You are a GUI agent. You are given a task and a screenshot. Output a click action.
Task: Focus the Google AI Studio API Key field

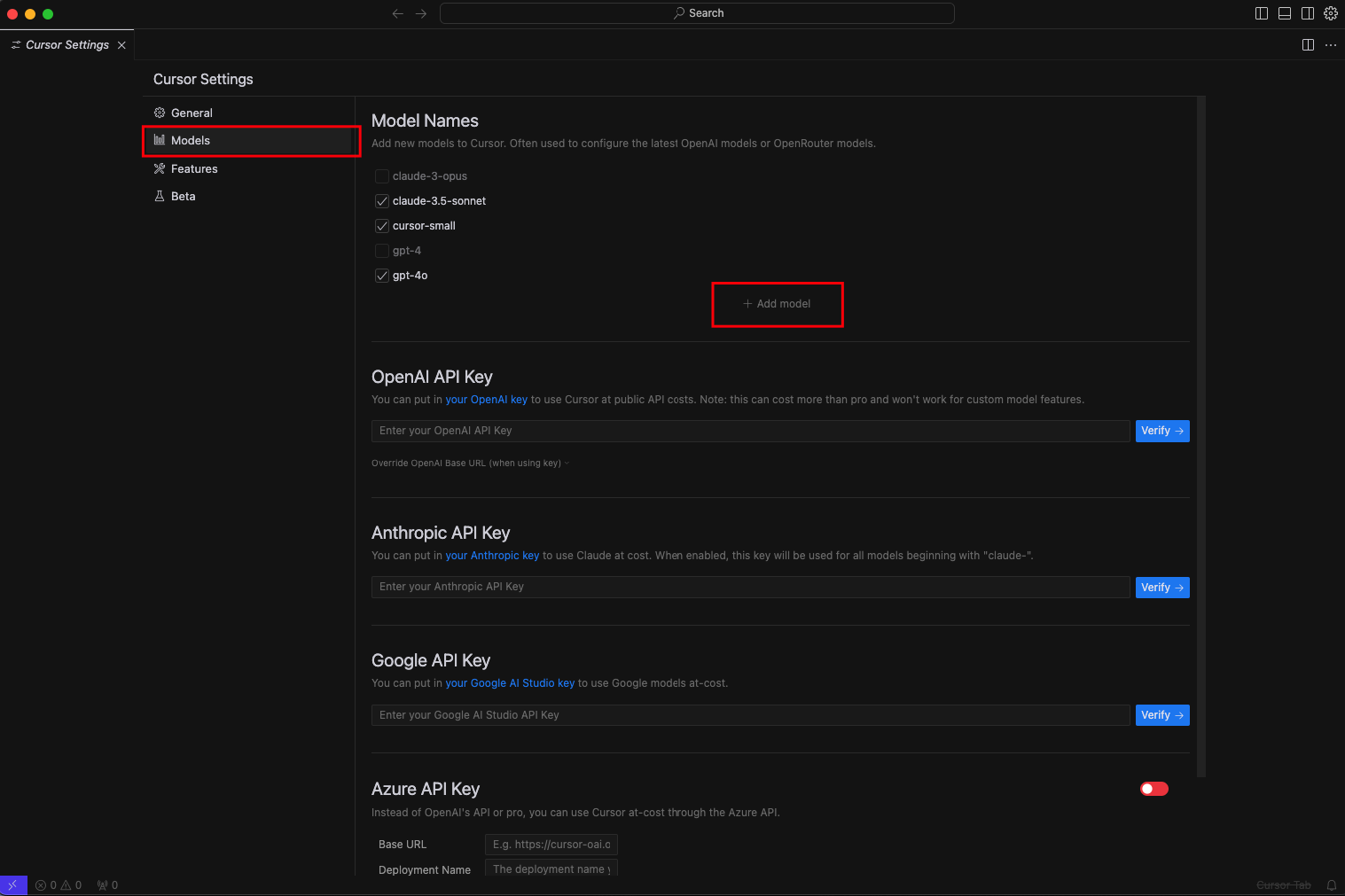pyautogui.click(x=751, y=715)
